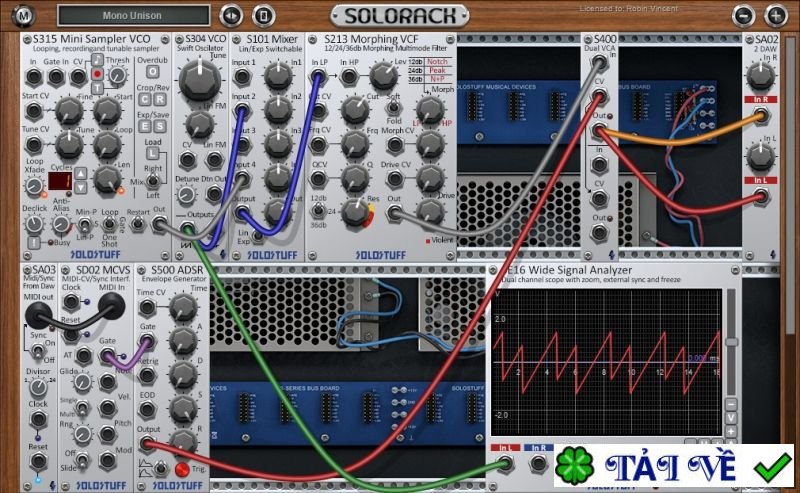Click the Retrig jack on S500 ADSR
Viewport: 800px width, 493px height.
147,376
